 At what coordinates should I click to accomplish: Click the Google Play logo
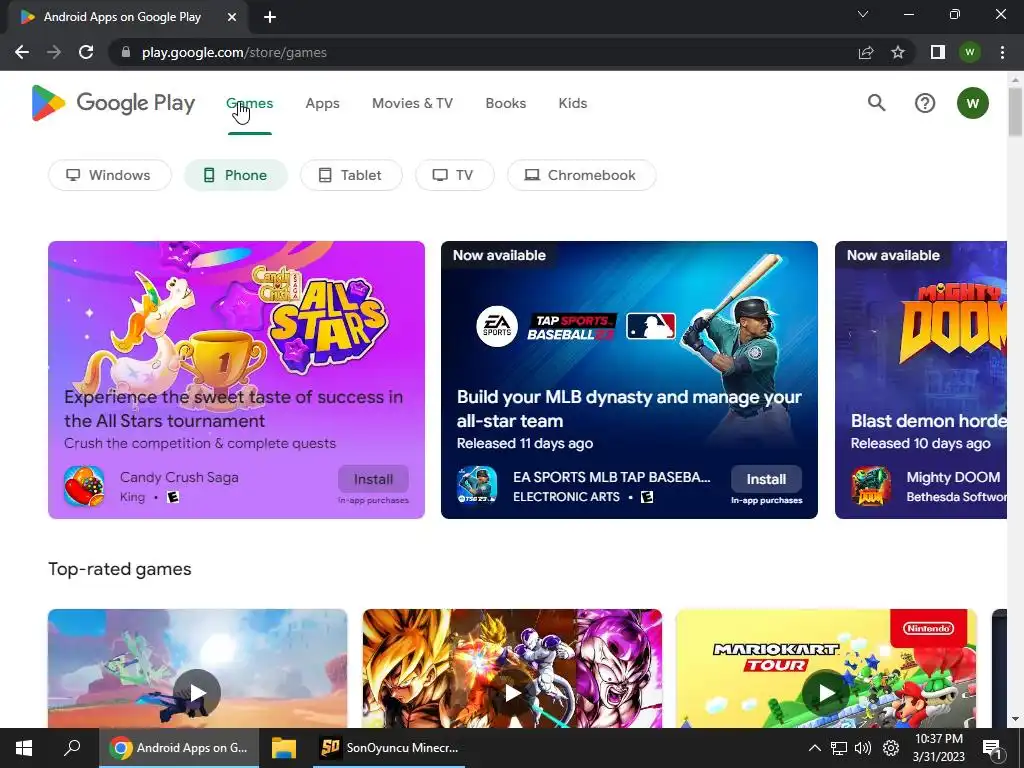[113, 103]
